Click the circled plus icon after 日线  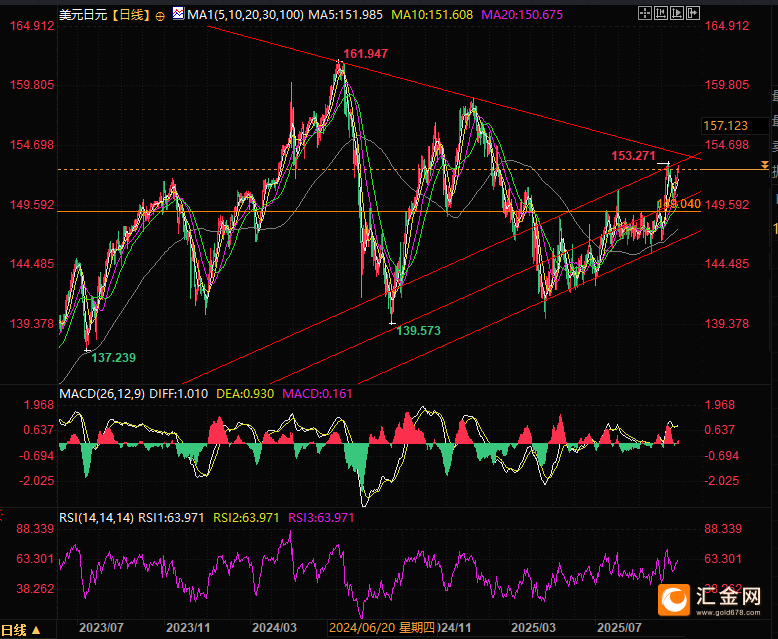(160, 16)
